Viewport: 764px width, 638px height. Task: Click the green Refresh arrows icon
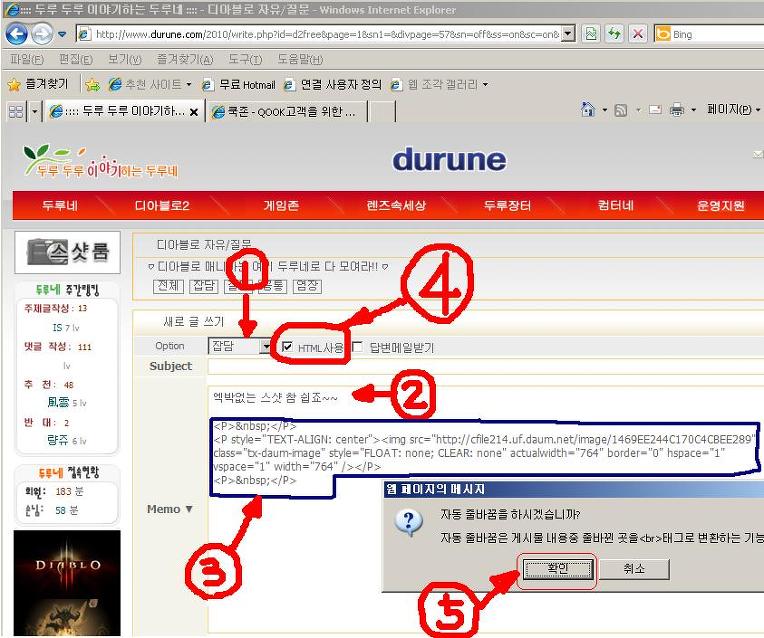point(614,34)
